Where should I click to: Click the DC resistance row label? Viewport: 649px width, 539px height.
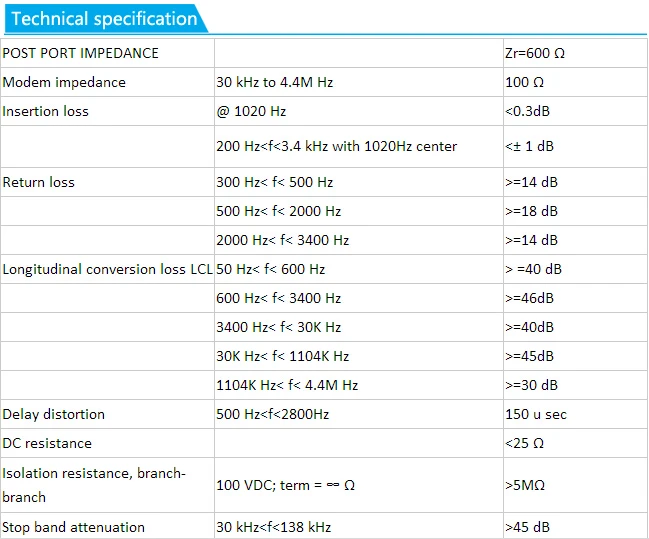[x=48, y=443]
